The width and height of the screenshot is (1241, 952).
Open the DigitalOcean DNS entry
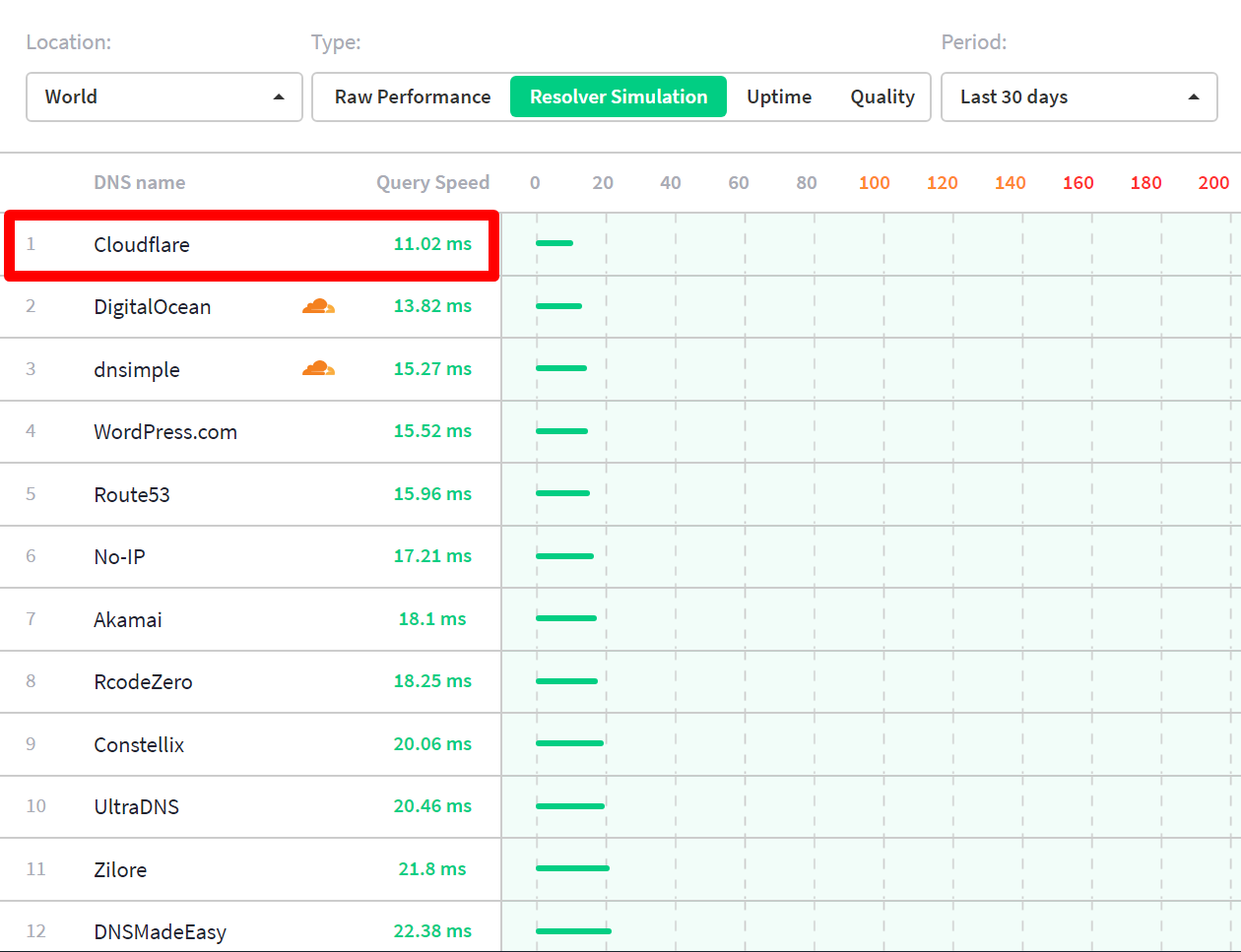153,306
